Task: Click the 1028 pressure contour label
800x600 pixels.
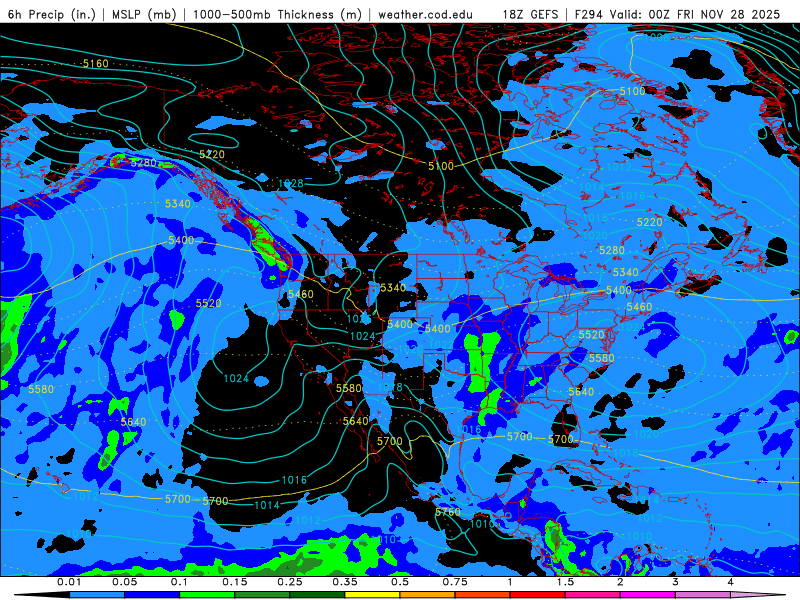Action: point(291,183)
